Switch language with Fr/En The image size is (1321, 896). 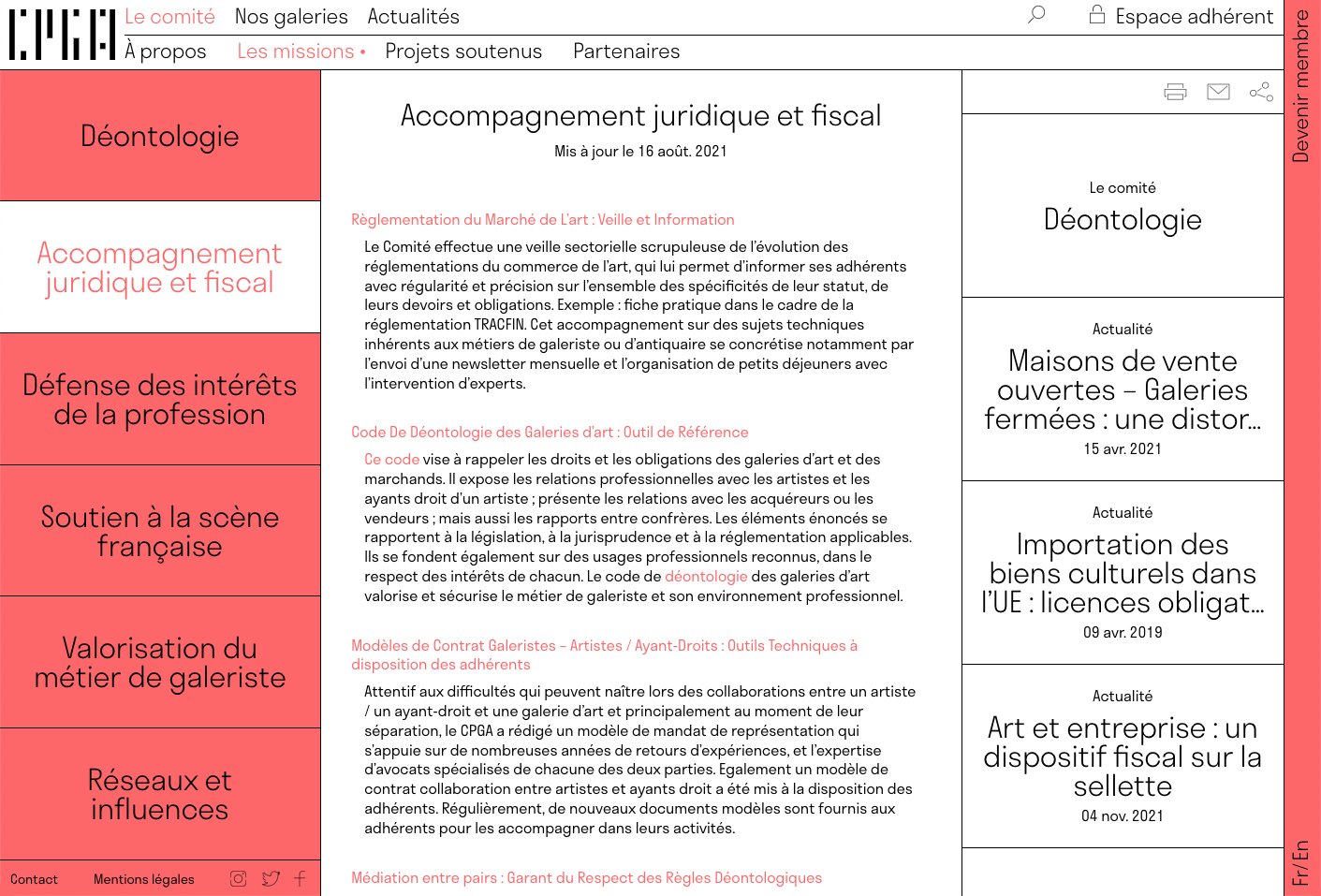click(1300, 862)
